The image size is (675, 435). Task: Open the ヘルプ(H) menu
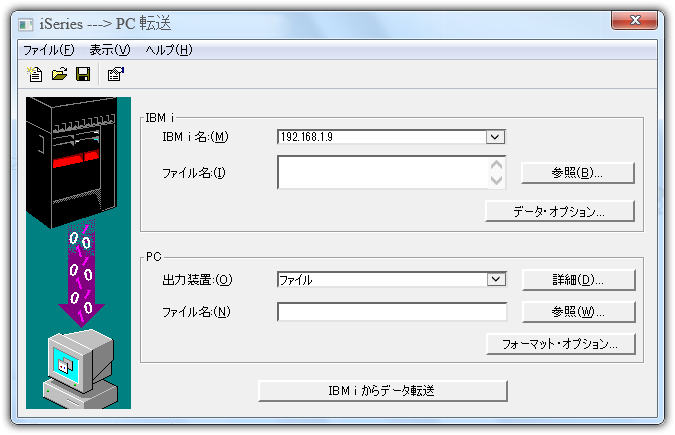click(169, 50)
